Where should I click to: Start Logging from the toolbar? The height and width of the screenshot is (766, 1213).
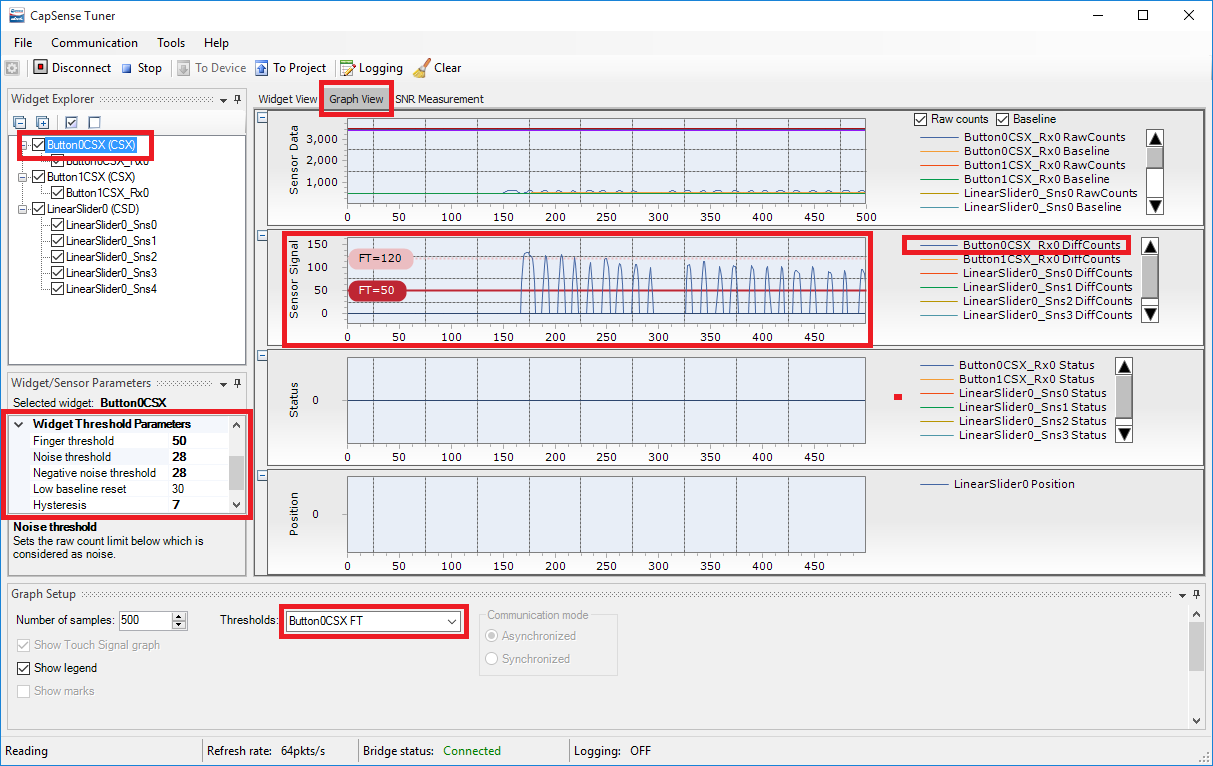coord(348,68)
